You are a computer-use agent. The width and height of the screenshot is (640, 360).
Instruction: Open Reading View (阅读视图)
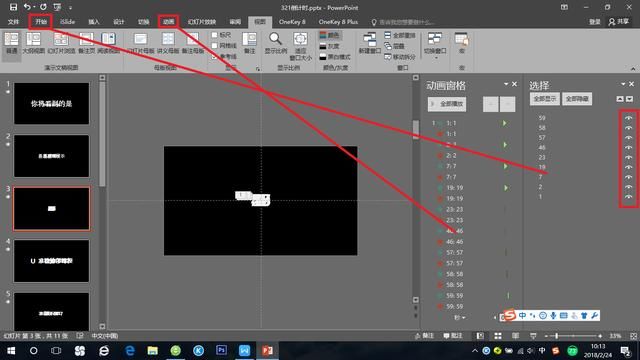coord(108,43)
